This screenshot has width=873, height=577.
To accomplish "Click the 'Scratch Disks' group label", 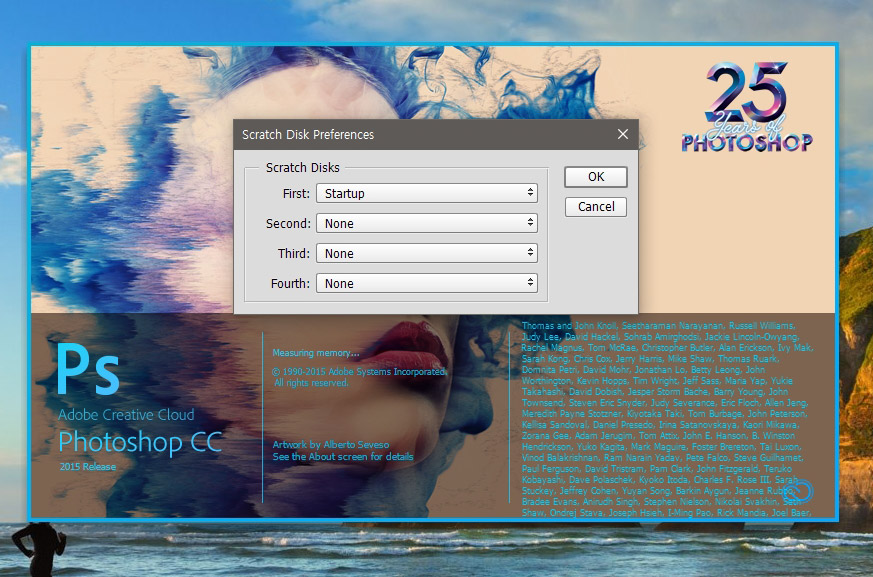I will point(302,168).
